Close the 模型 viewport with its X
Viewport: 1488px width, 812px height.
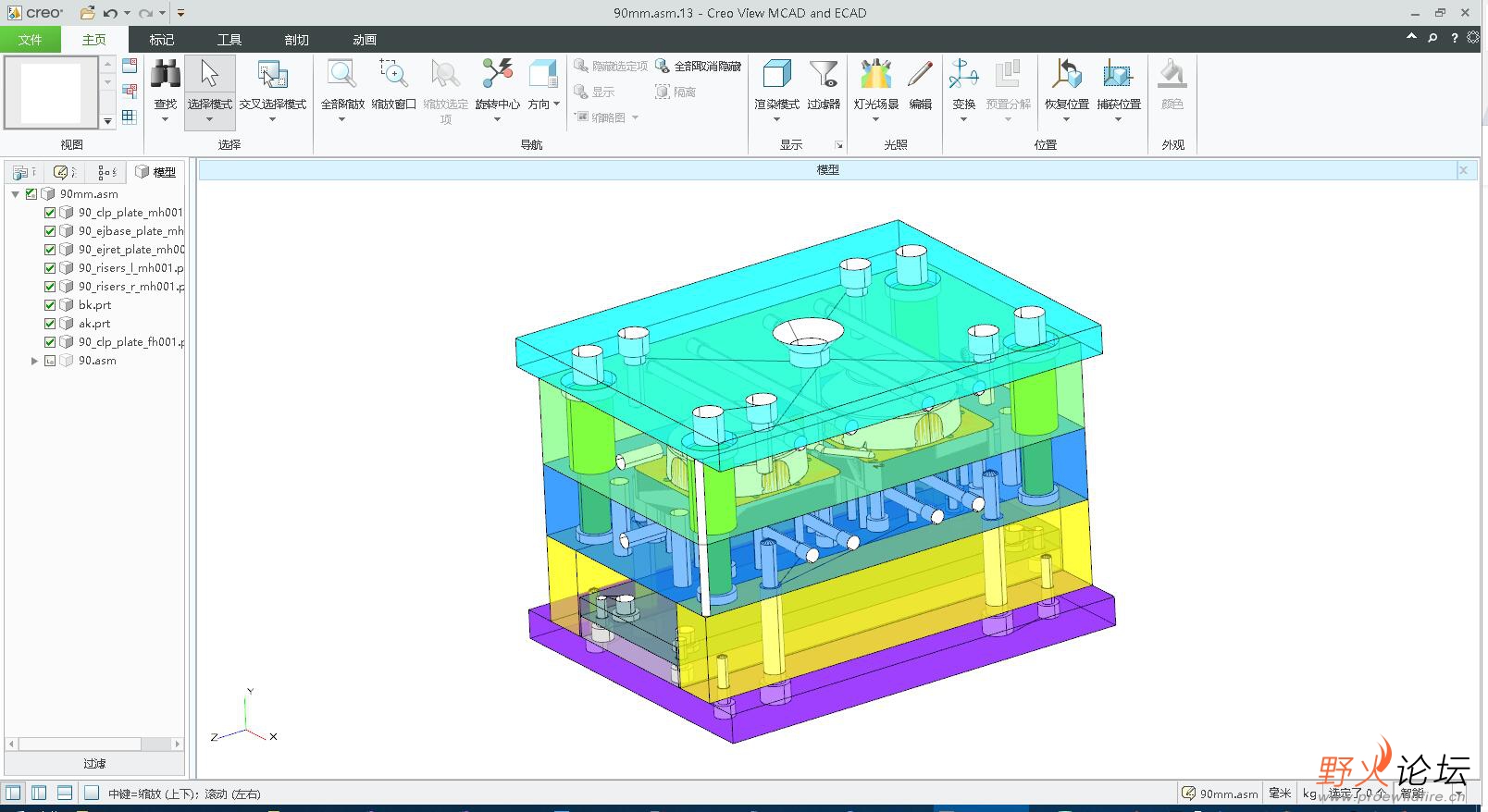pyautogui.click(x=1463, y=169)
